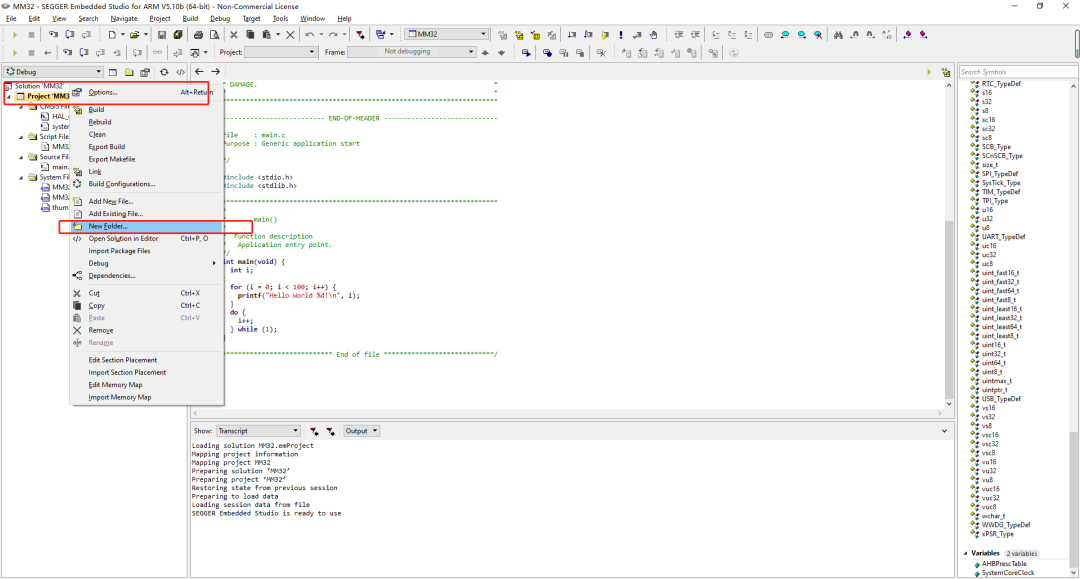The image size is (1080, 579).
Task: Click the debug Go icon in second toolbar row
Action: click(14, 52)
